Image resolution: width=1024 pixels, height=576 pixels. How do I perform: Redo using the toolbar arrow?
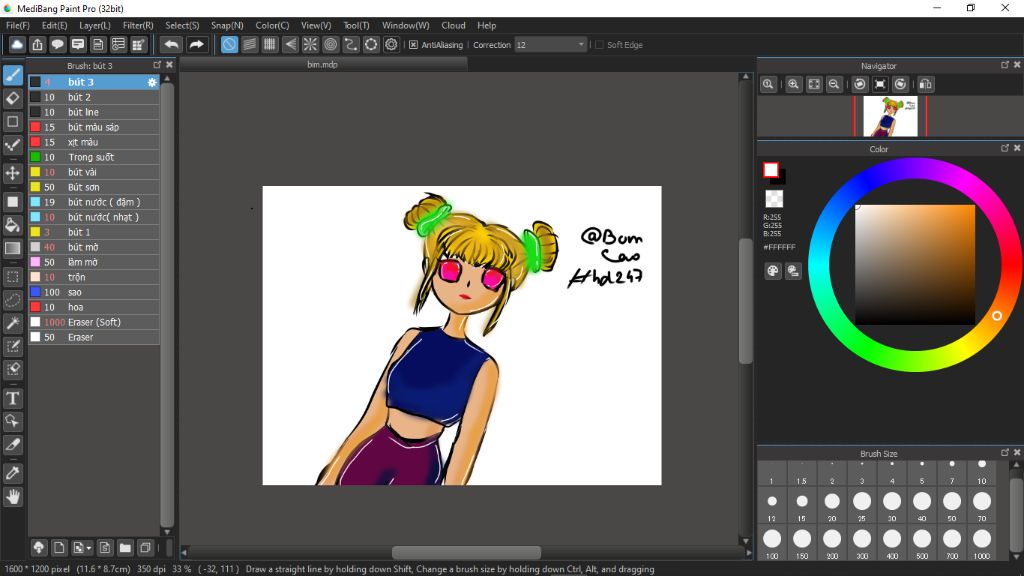click(x=196, y=44)
